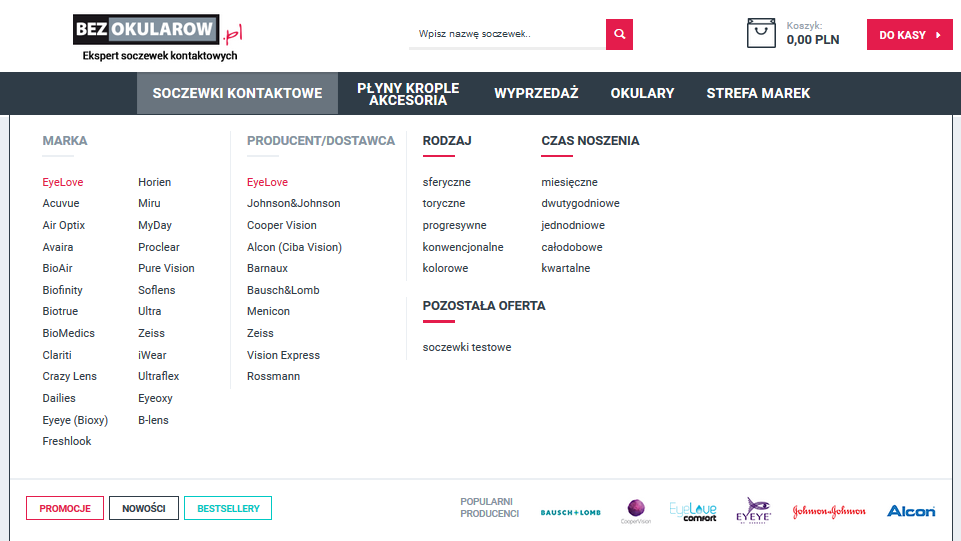
Task: Choose progresywne lens type
Action: point(454,225)
